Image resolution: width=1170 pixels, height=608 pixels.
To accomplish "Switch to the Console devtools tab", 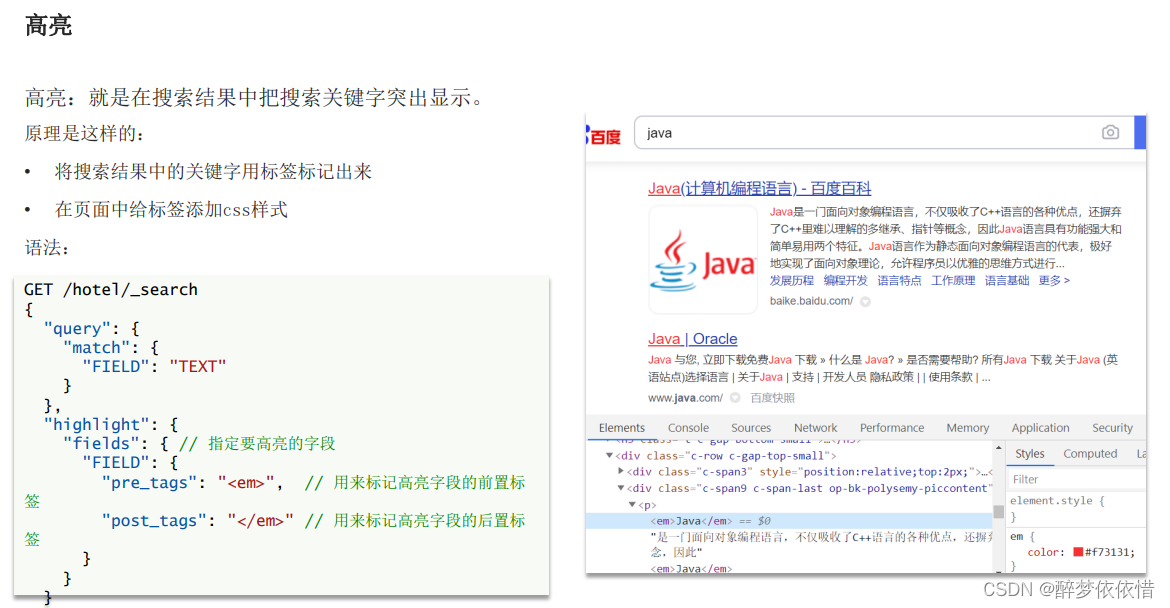I will (688, 427).
